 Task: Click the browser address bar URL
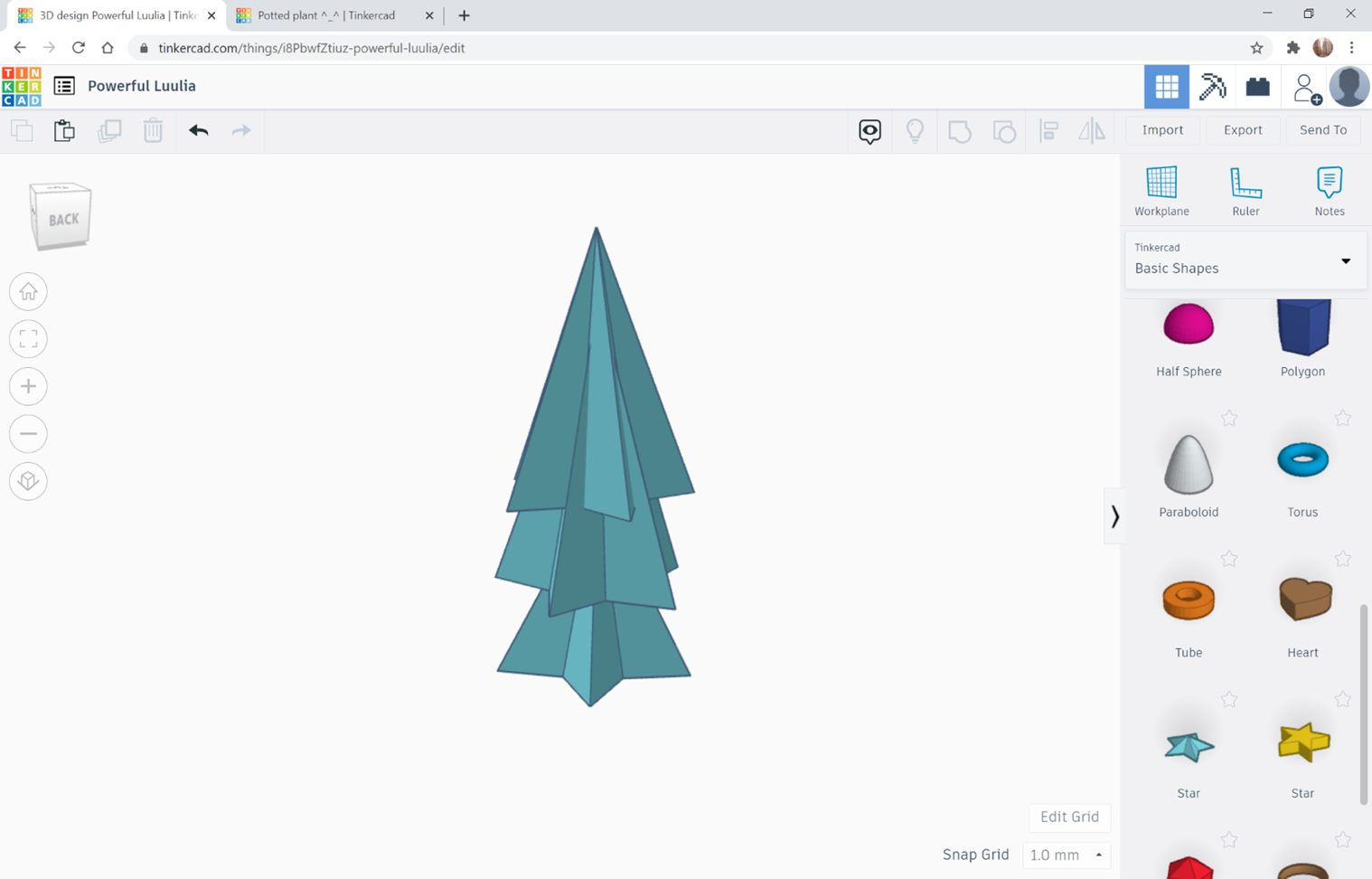click(311, 48)
